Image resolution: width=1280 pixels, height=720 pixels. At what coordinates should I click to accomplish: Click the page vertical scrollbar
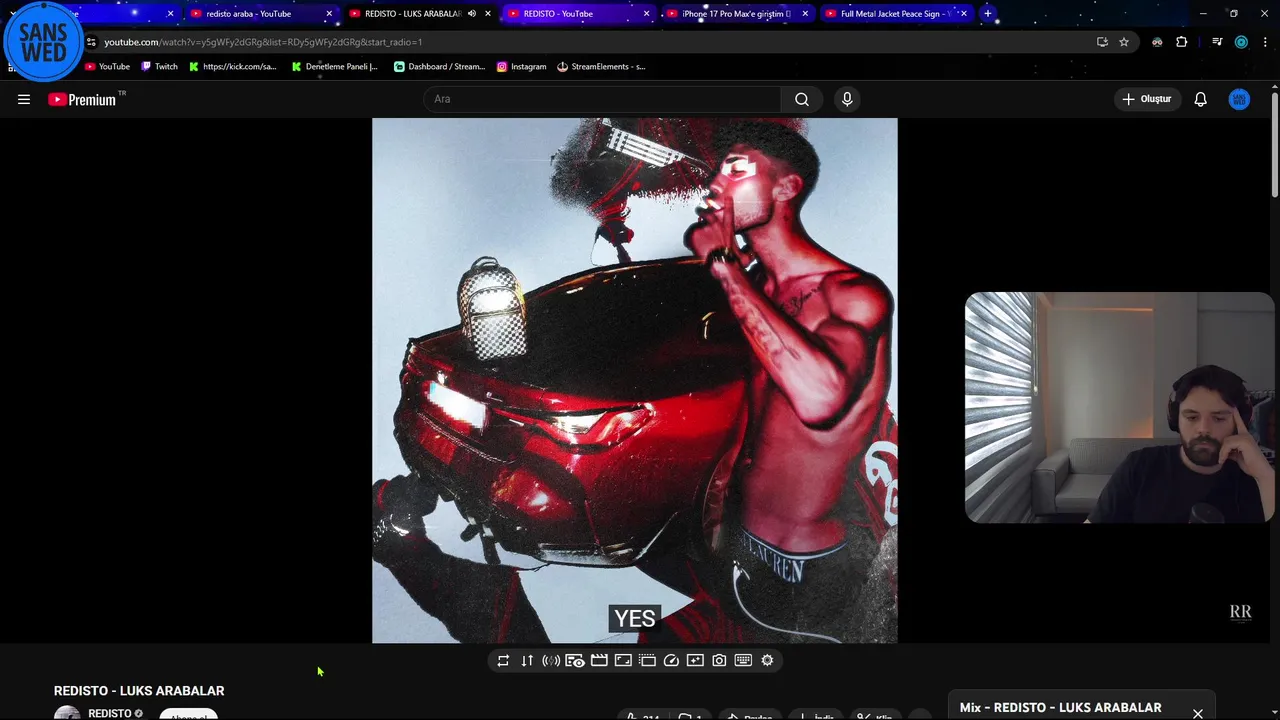(x=1275, y=143)
